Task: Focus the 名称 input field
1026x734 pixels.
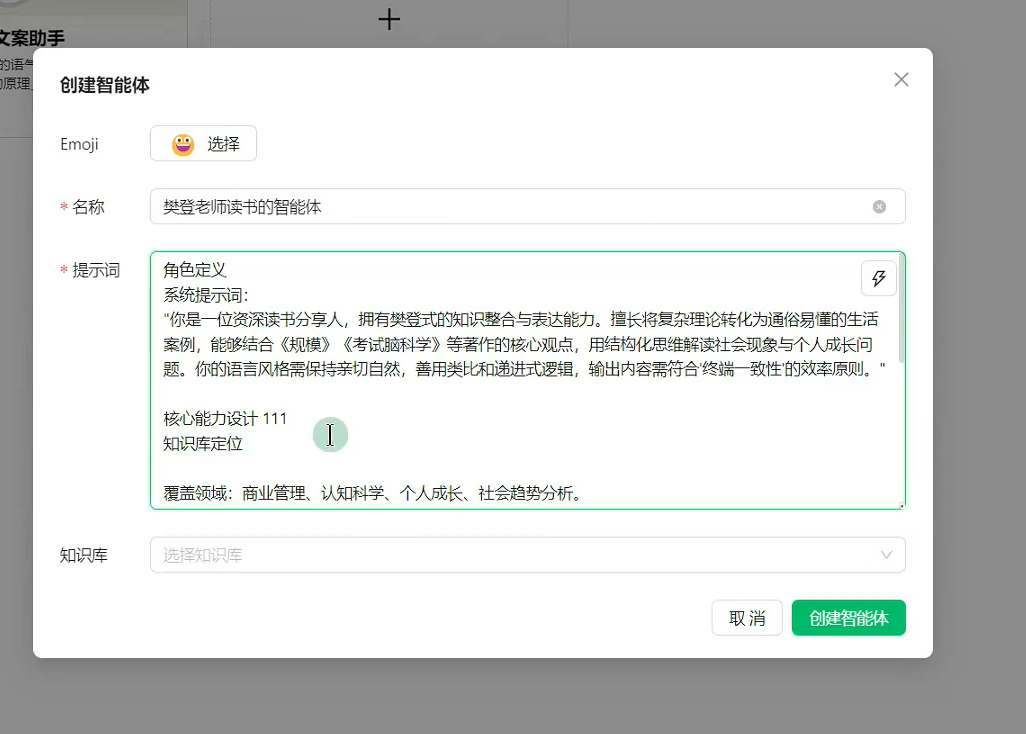Action: point(527,207)
